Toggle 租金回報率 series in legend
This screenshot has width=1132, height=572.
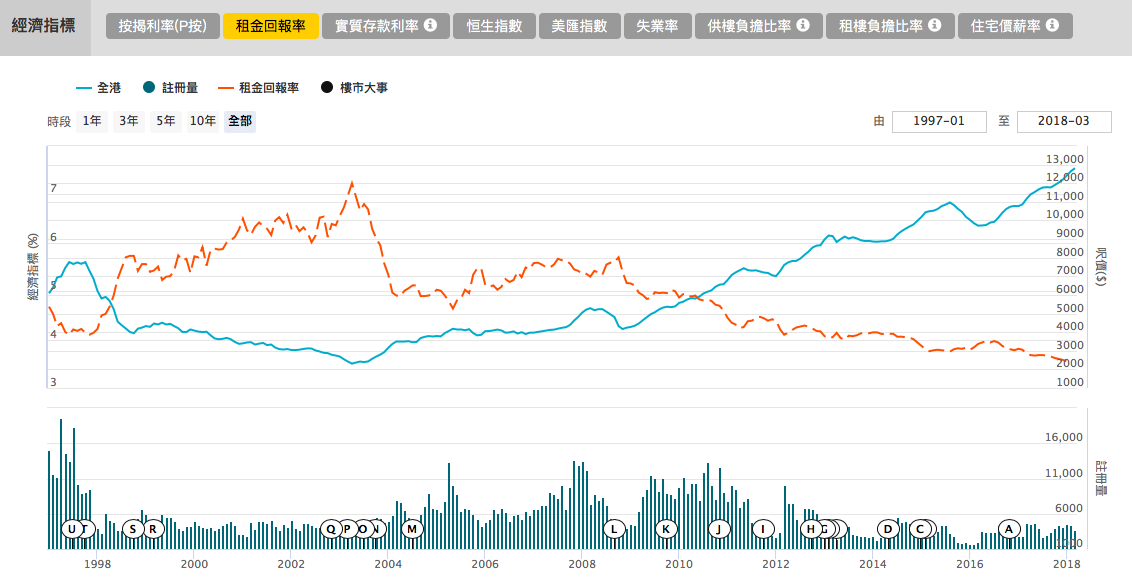[258, 87]
